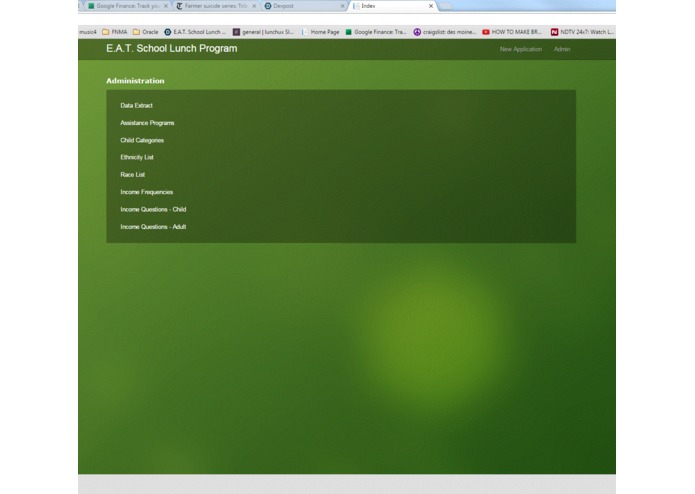The image size is (695, 494).
Task: Open Assistance Programs admin page
Action: click(147, 123)
